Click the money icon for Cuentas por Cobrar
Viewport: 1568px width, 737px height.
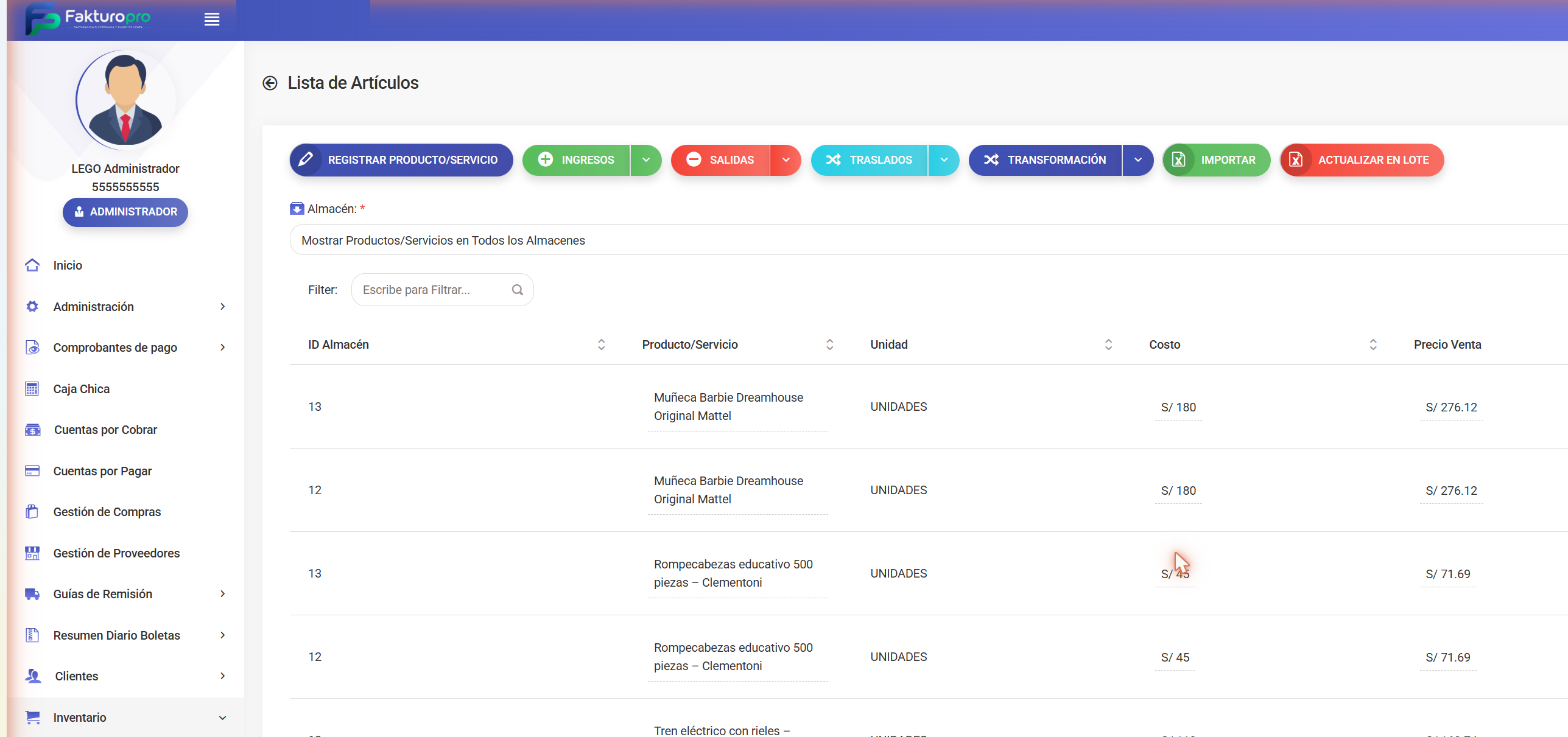point(32,430)
